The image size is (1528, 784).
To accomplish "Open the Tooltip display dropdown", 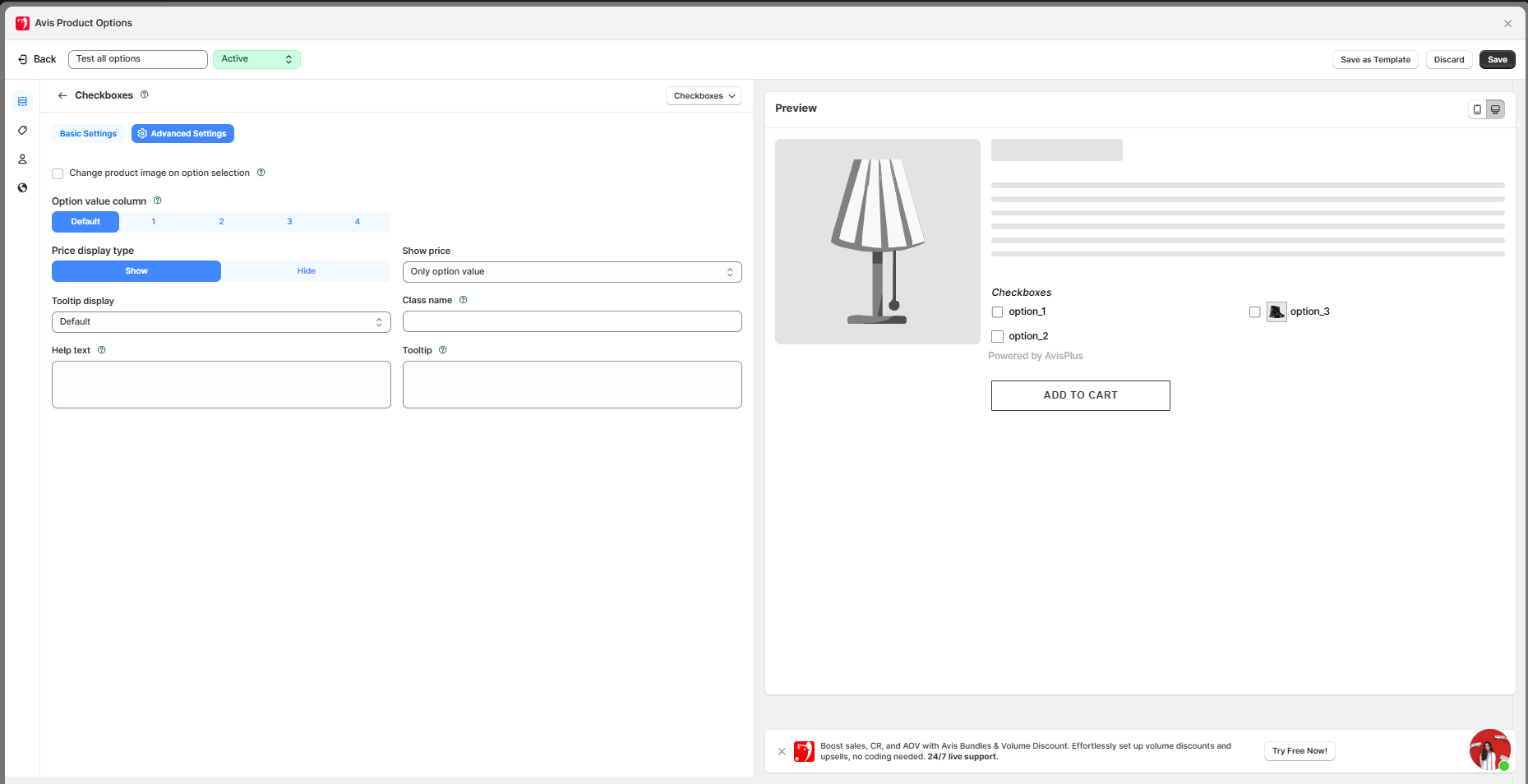I will click(220, 322).
